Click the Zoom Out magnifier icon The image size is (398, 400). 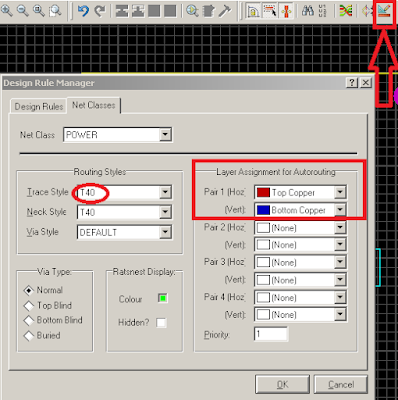pos(23,10)
